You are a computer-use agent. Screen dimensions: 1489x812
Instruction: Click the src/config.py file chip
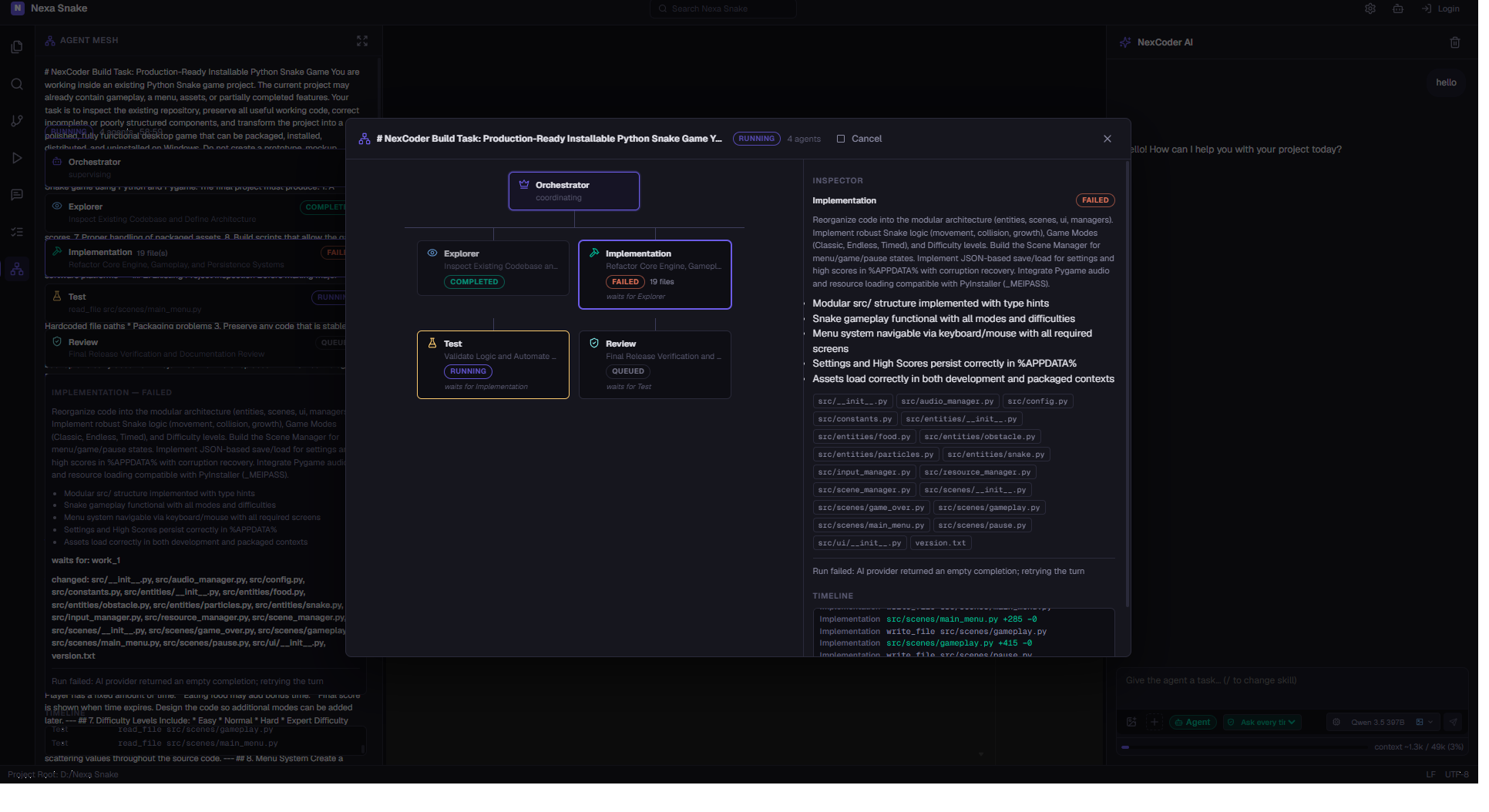pyautogui.click(x=1037, y=401)
